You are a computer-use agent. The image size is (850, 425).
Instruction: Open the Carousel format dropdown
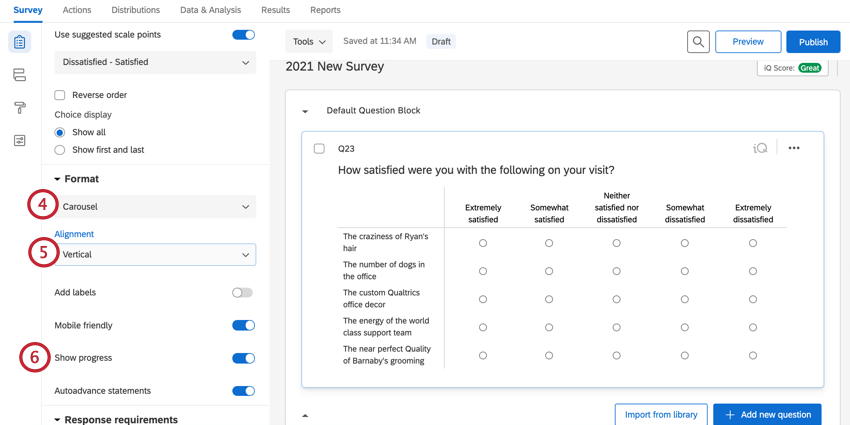[x=155, y=207]
